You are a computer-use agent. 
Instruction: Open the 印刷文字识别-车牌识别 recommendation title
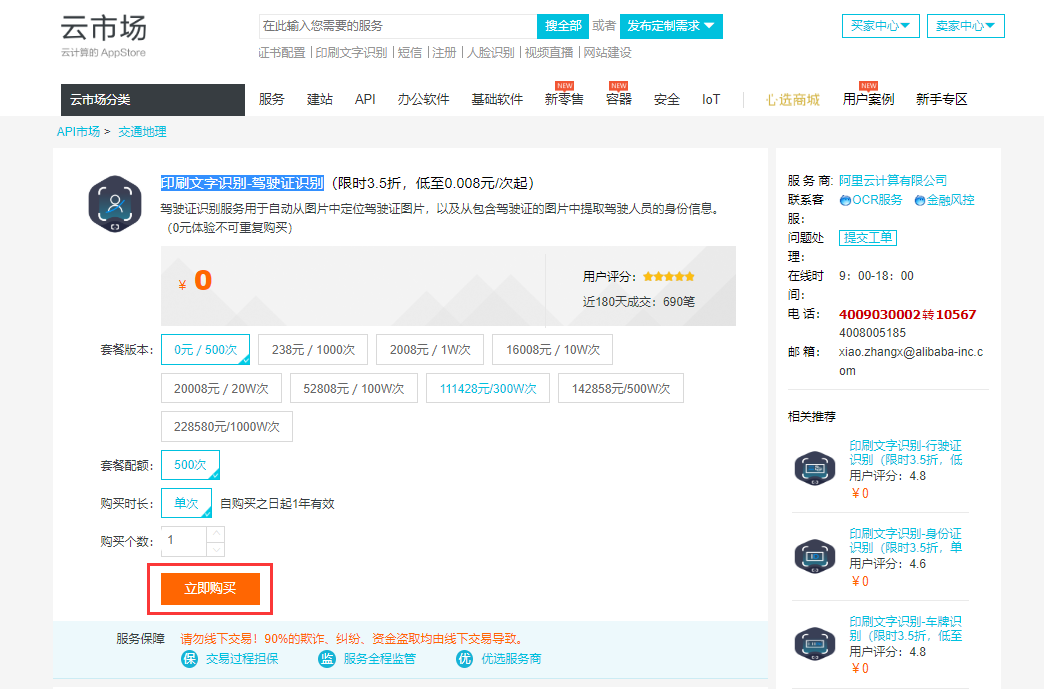906,628
